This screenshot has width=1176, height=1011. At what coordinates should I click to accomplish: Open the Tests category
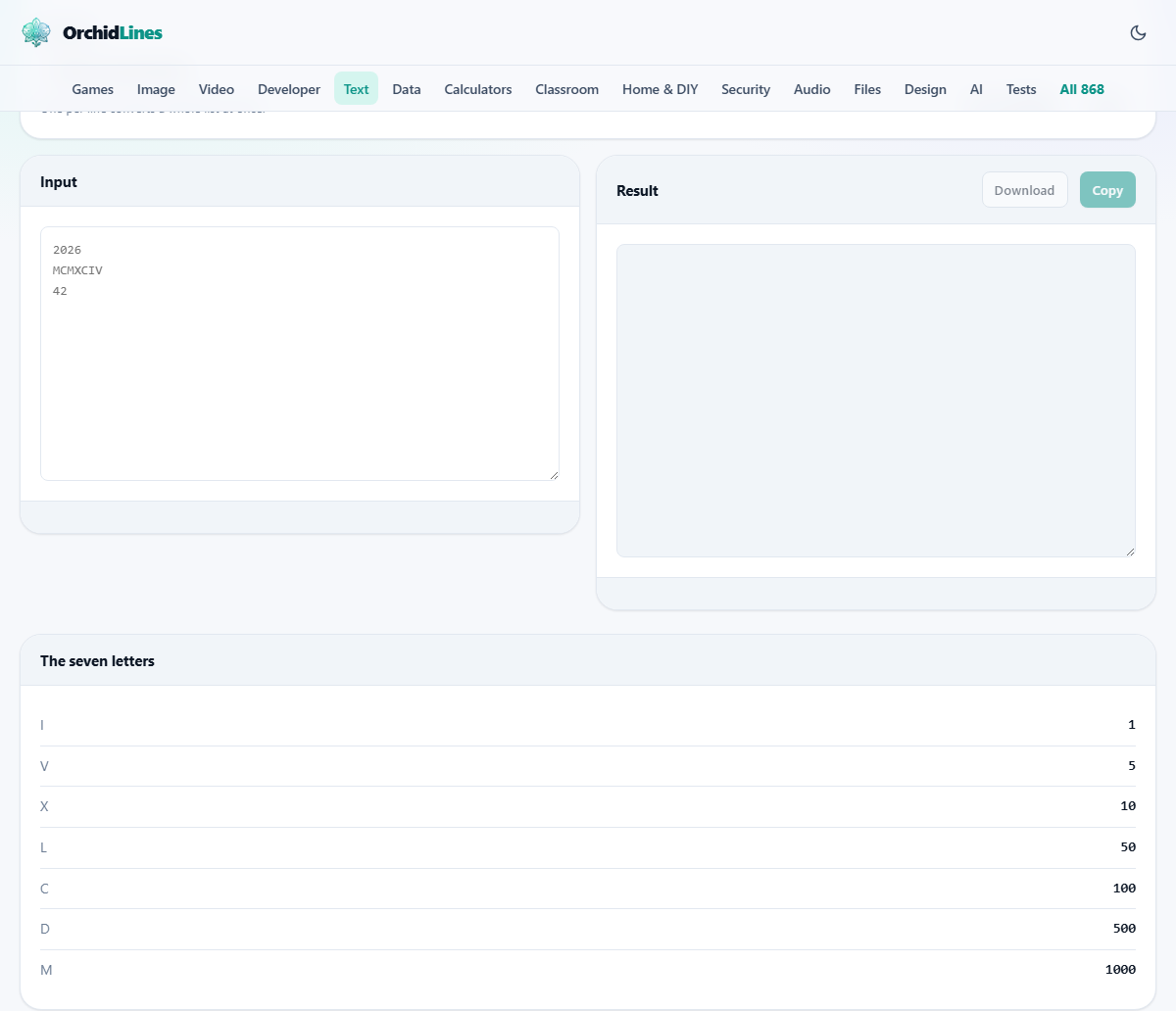coord(1021,89)
